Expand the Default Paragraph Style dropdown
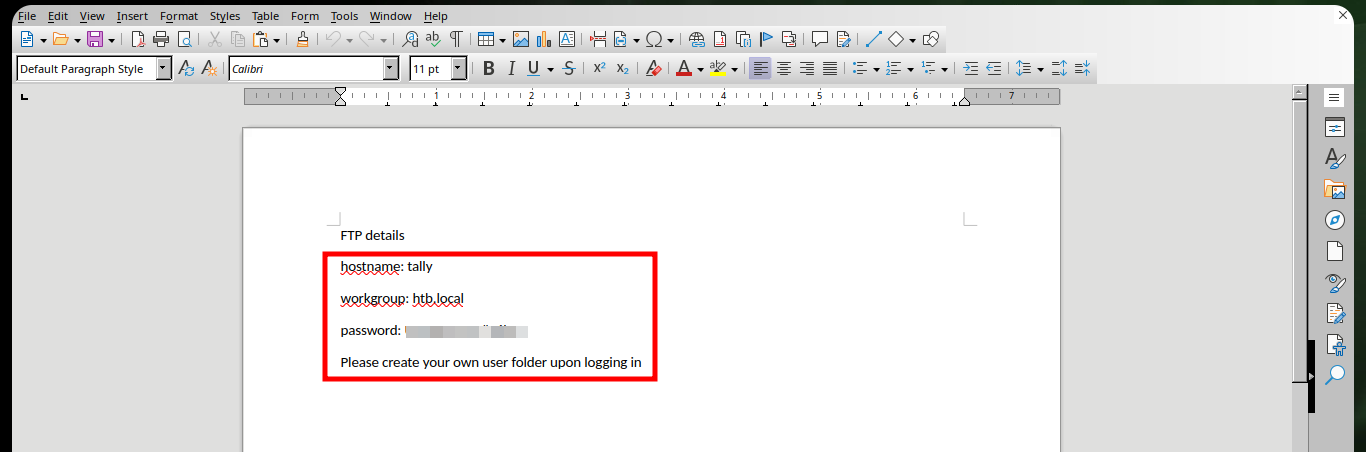The image size is (1366, 452). (x=162, y=68)
